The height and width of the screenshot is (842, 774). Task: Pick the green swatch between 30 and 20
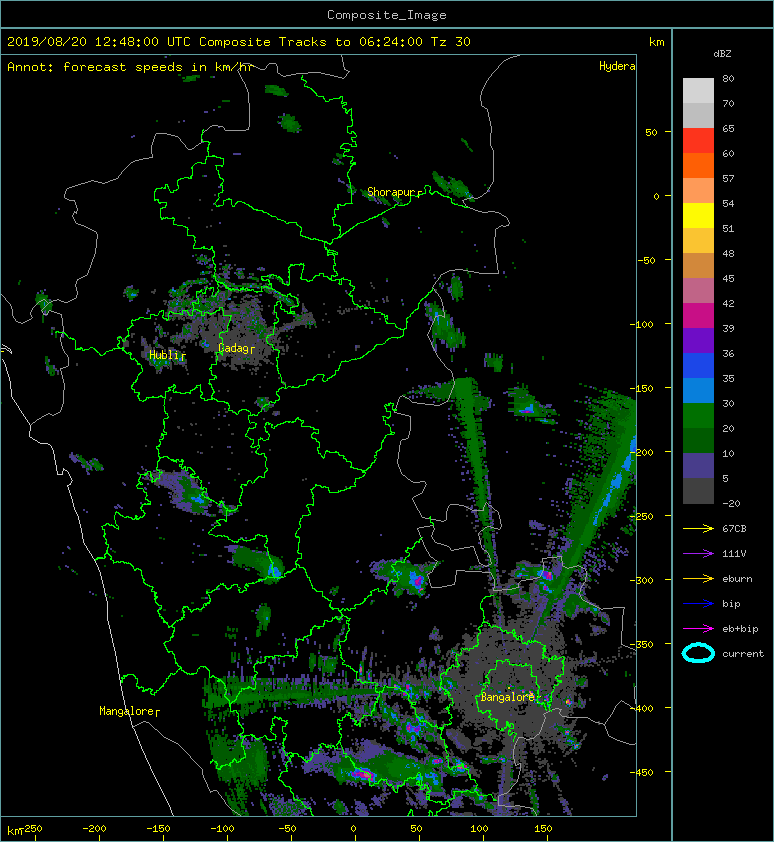[698, 415]
